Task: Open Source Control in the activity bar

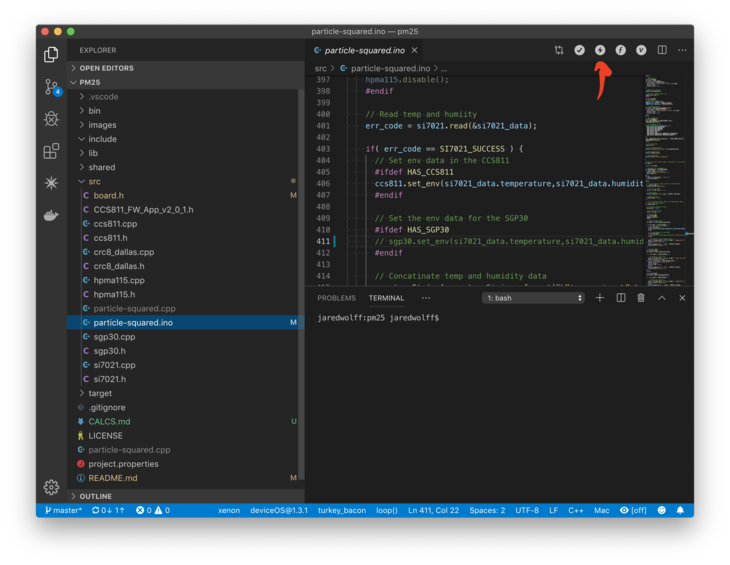Action: [52, 88]
